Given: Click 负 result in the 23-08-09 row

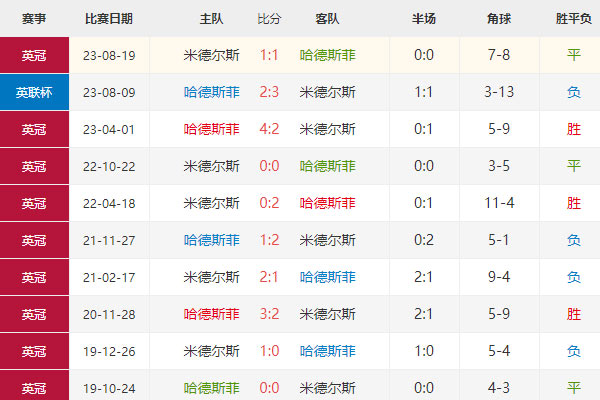Looking at the screenshot, I should click(574, 92).
